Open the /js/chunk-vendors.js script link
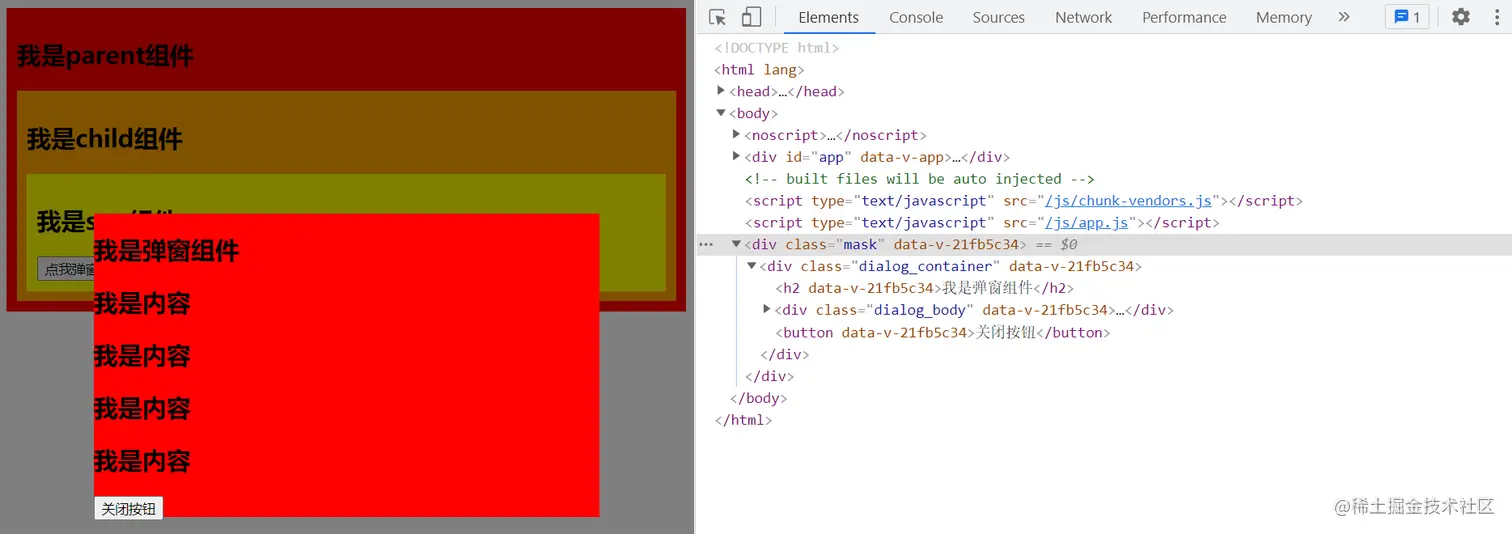 [1128, 201]
